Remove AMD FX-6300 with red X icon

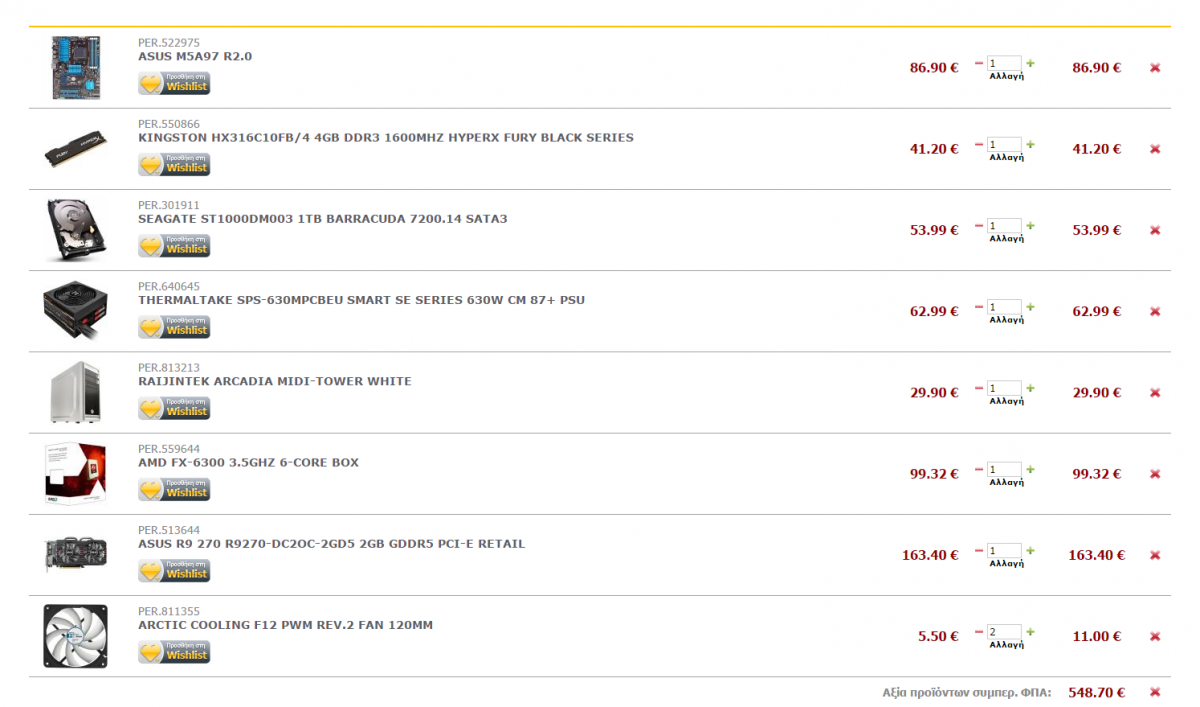pyautogui.click(x=1155, y=474)
